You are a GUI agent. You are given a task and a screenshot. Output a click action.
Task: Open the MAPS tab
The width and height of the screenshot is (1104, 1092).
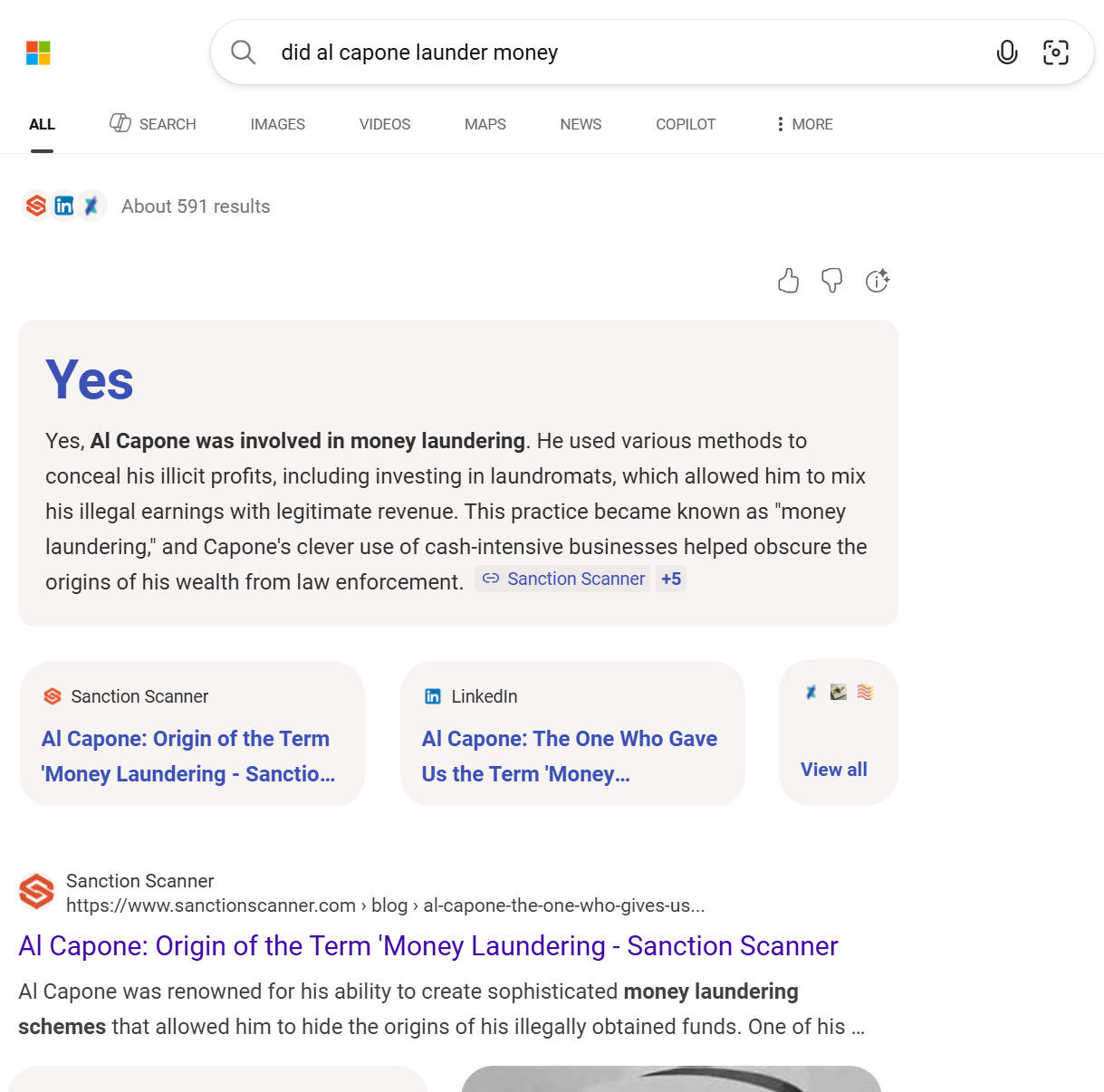tap(485, 124)
